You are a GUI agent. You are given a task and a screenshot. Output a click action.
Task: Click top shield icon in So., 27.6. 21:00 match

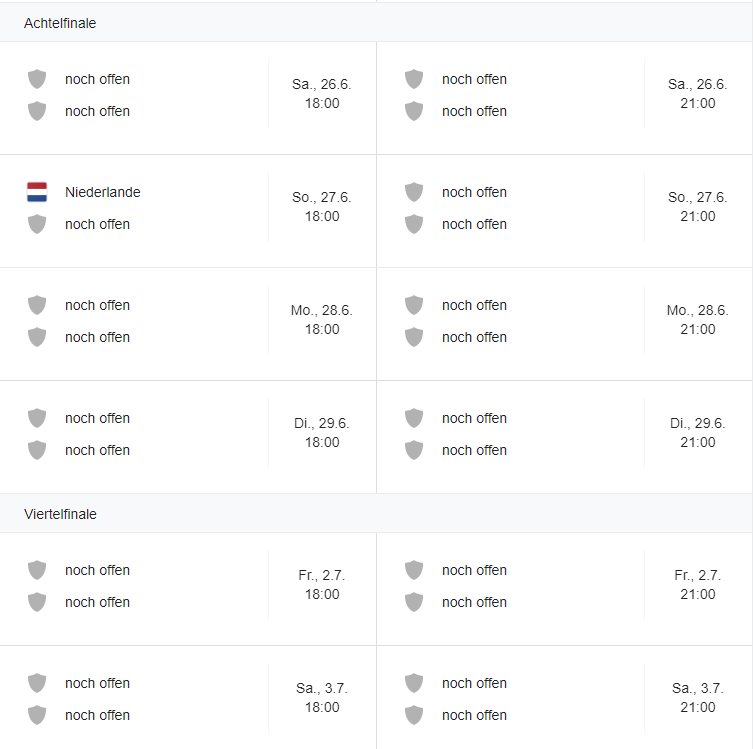tap(414, 192)
